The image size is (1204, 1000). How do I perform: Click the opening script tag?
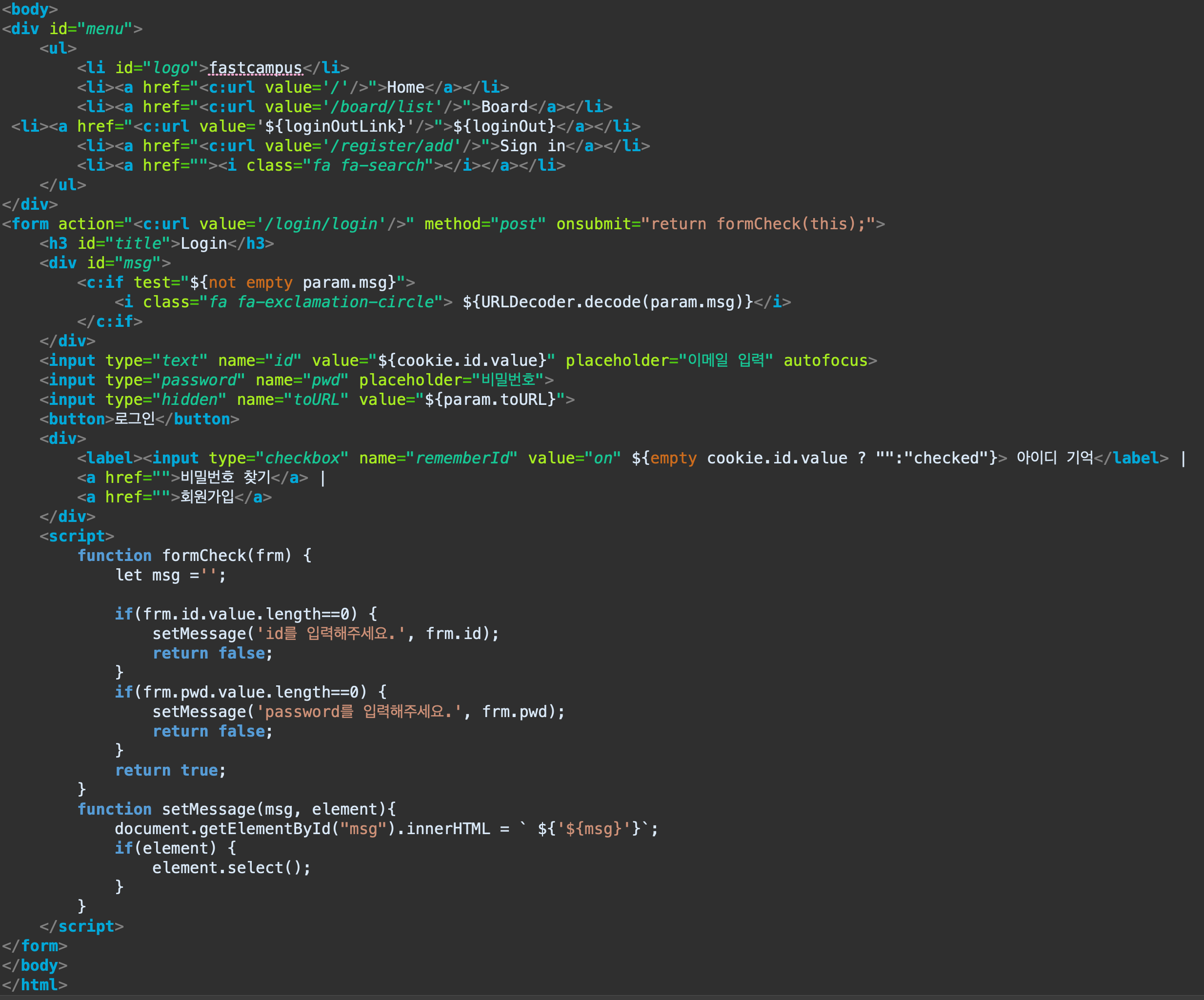(x=77, y=536)
